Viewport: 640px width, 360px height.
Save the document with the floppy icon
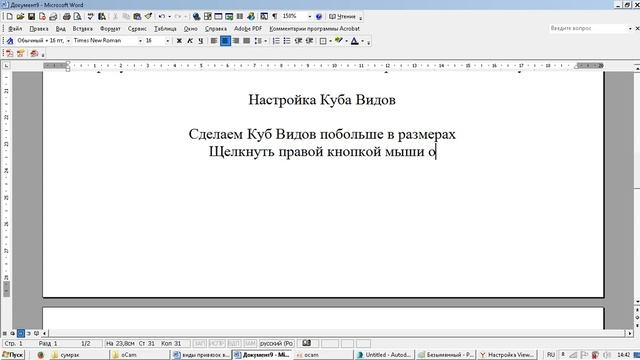point(31,17)
